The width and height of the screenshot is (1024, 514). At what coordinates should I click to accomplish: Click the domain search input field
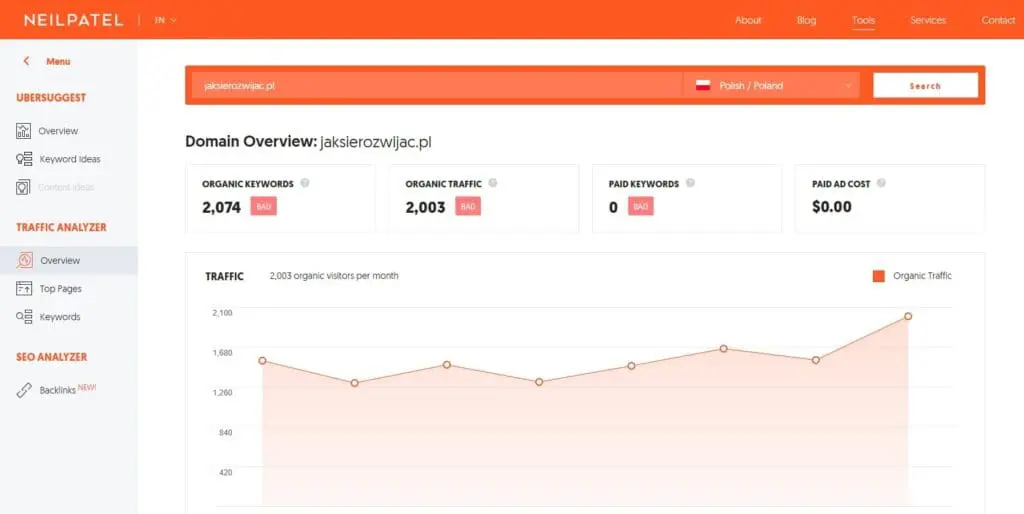436,86
